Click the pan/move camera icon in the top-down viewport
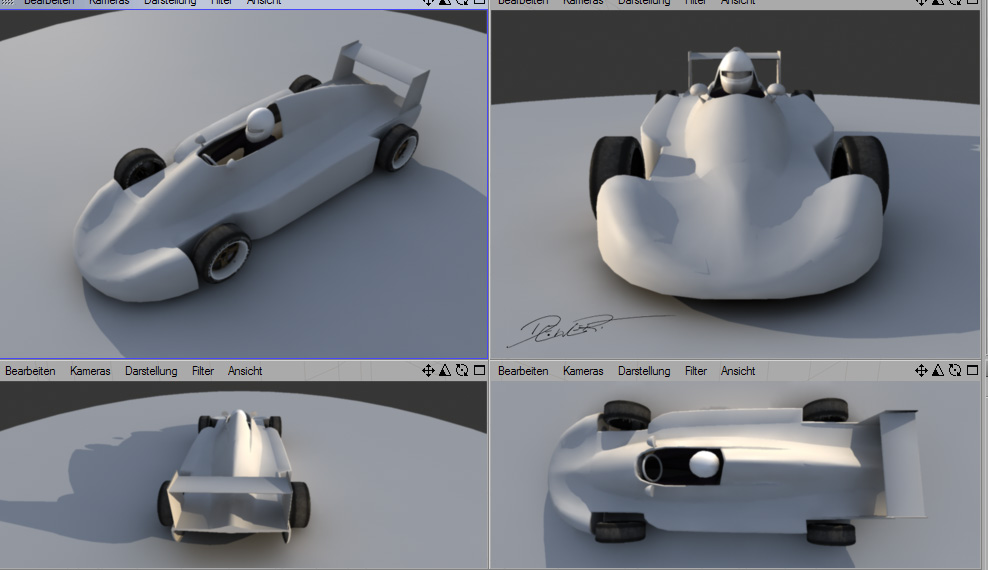 pyautogui.click(x=921, y=371)
